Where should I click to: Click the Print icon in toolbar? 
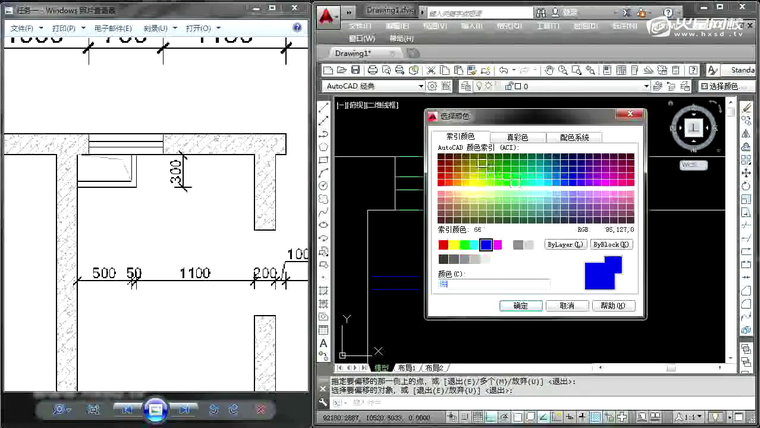pyautogui.click(x=372, y=70)
